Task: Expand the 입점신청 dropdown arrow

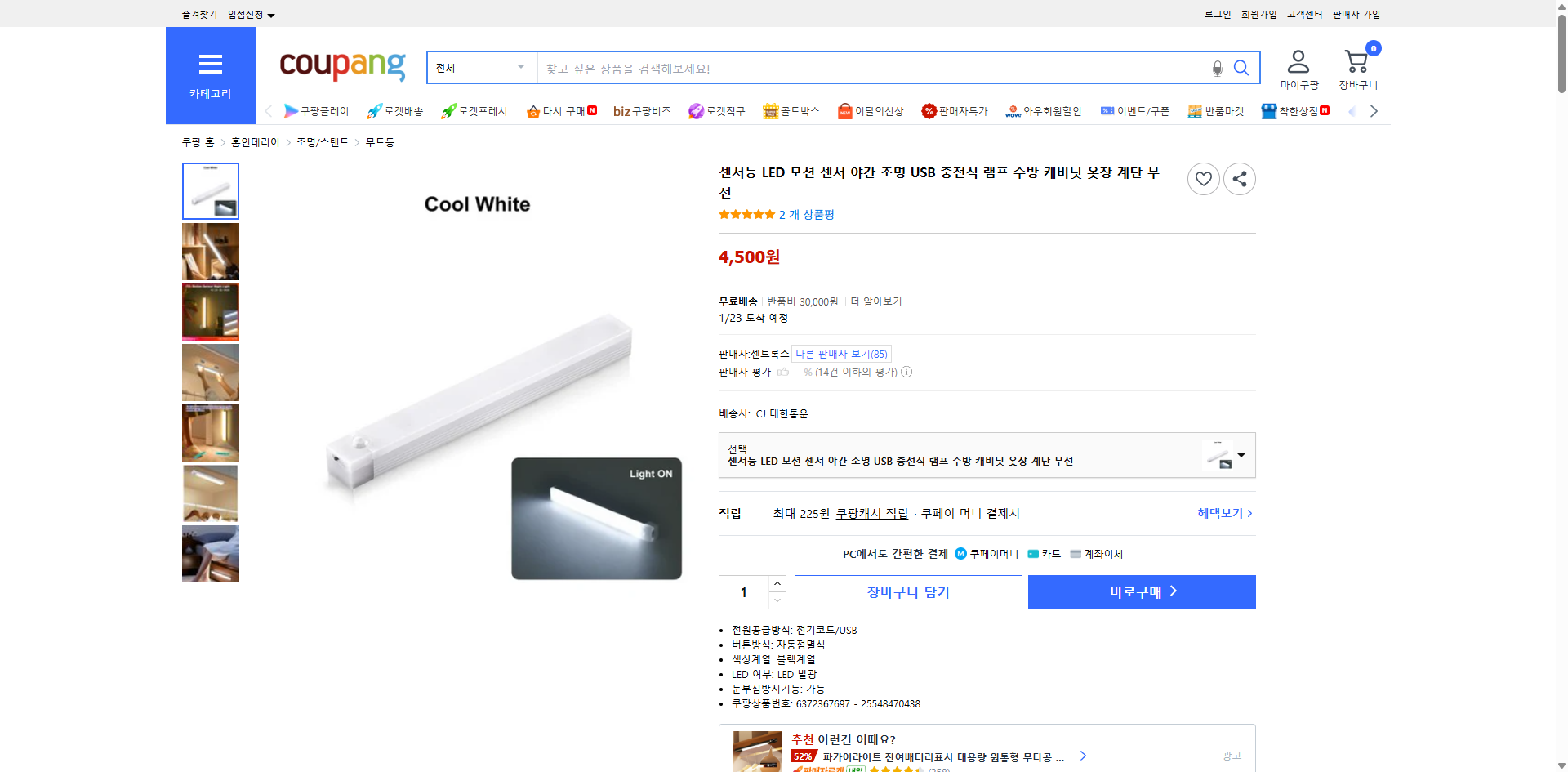Action: [x=272, y=14]
